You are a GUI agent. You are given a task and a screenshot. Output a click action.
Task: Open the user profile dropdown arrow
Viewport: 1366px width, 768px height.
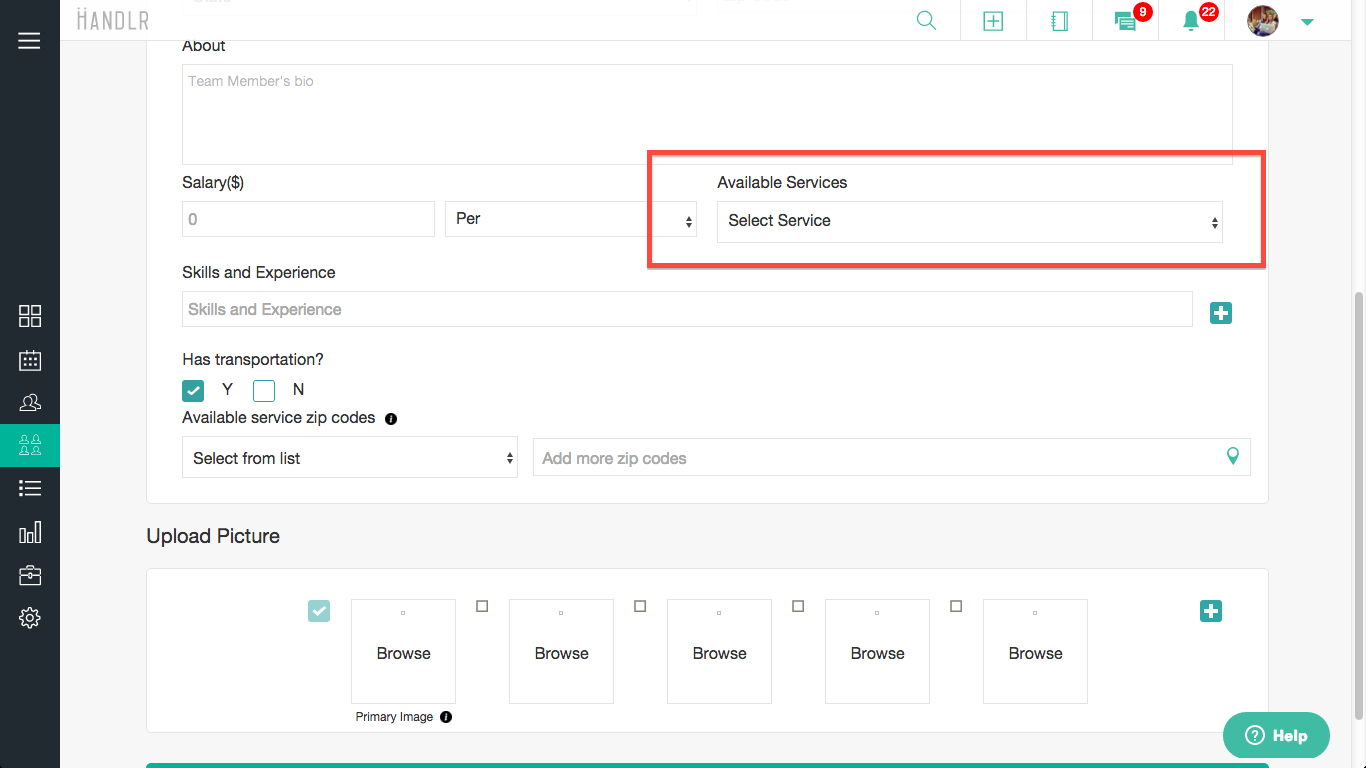[1307, 22]
